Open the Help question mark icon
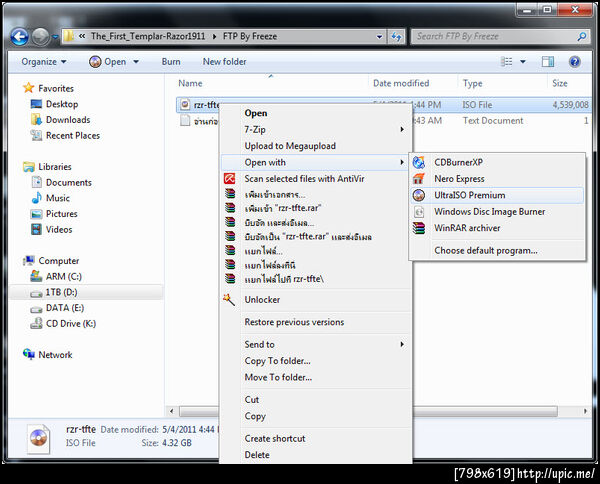This screenshot has height=484, width=600. pos(574,62)
